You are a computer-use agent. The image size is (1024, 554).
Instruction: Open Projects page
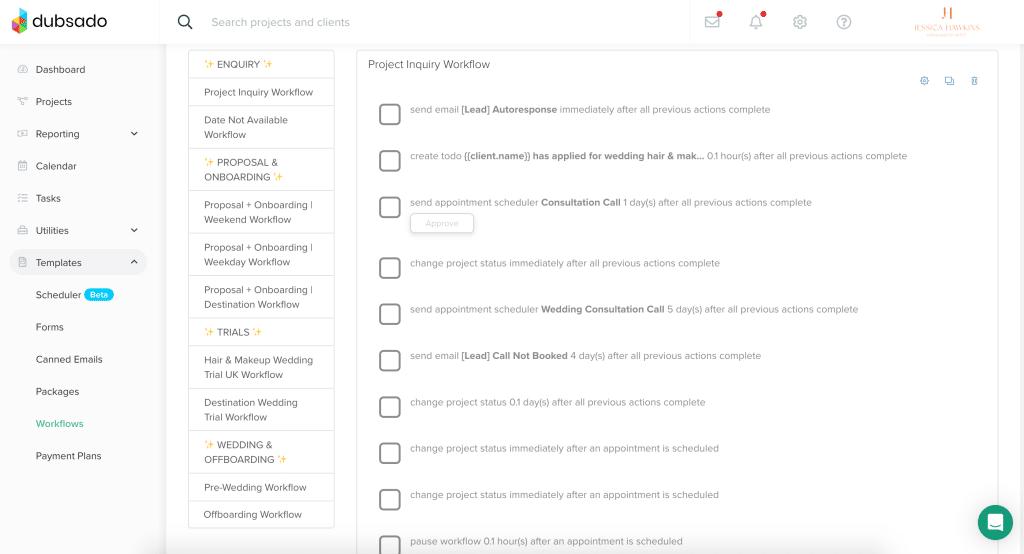click(54, 101)
